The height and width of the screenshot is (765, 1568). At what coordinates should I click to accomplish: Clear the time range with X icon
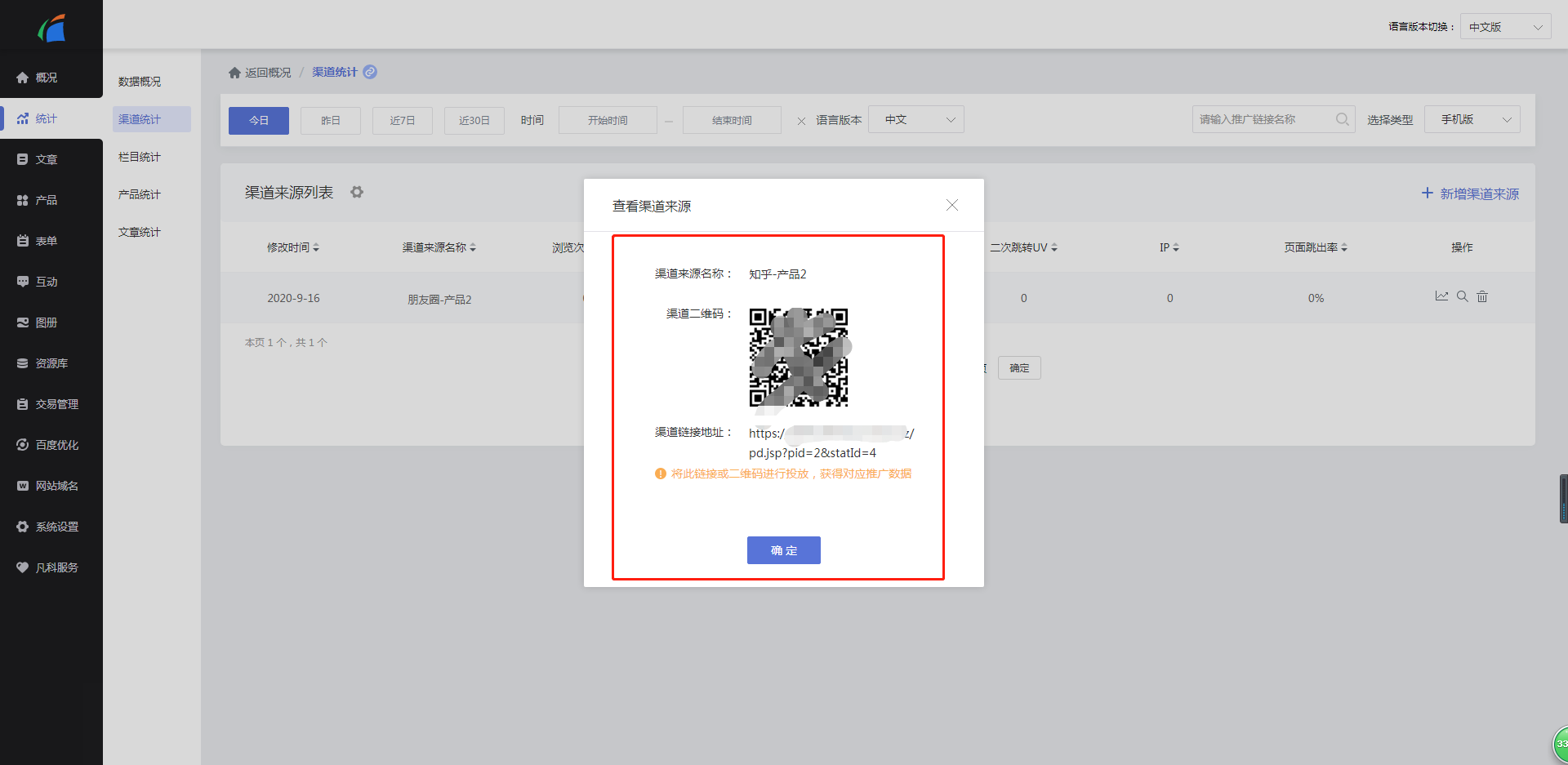(801, 121)
